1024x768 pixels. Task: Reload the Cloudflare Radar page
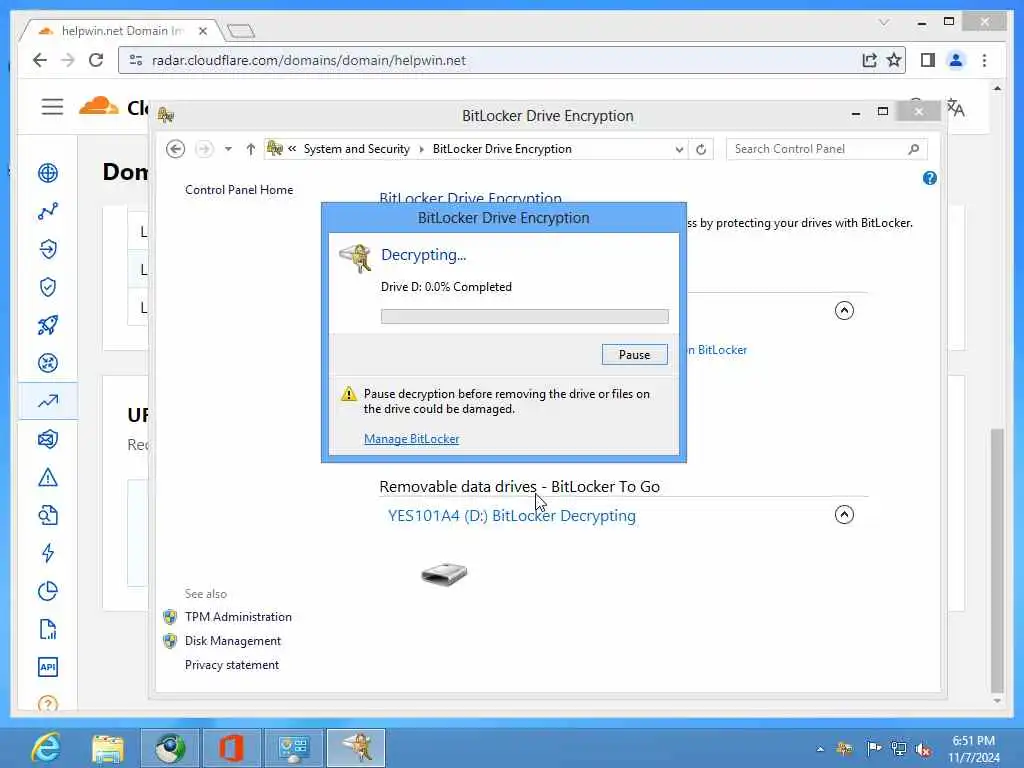[x=96, y=60]
